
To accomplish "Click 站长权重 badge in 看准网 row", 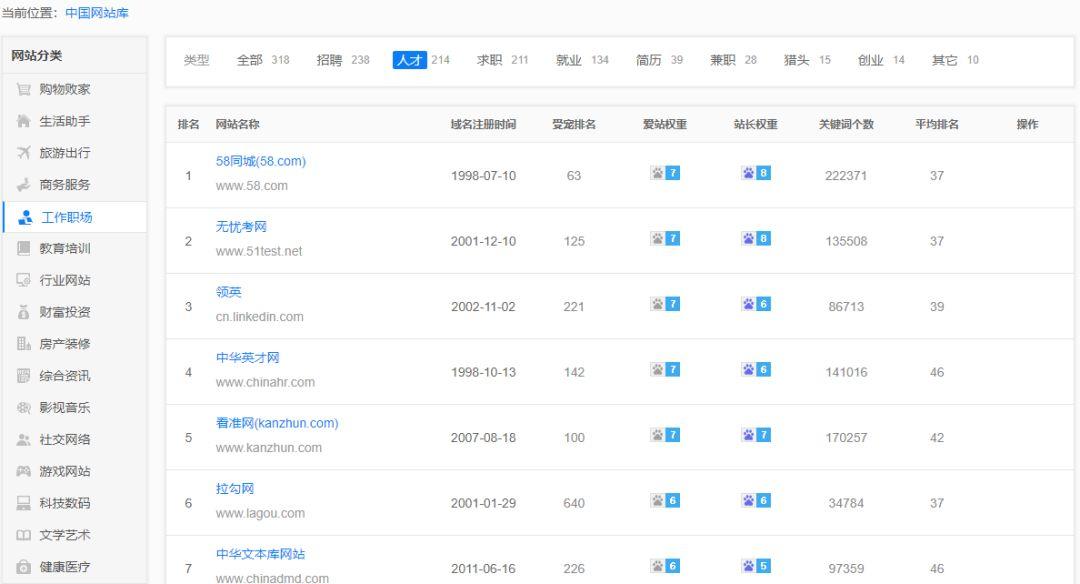I will pyautogui.click(x=756, y=435).
